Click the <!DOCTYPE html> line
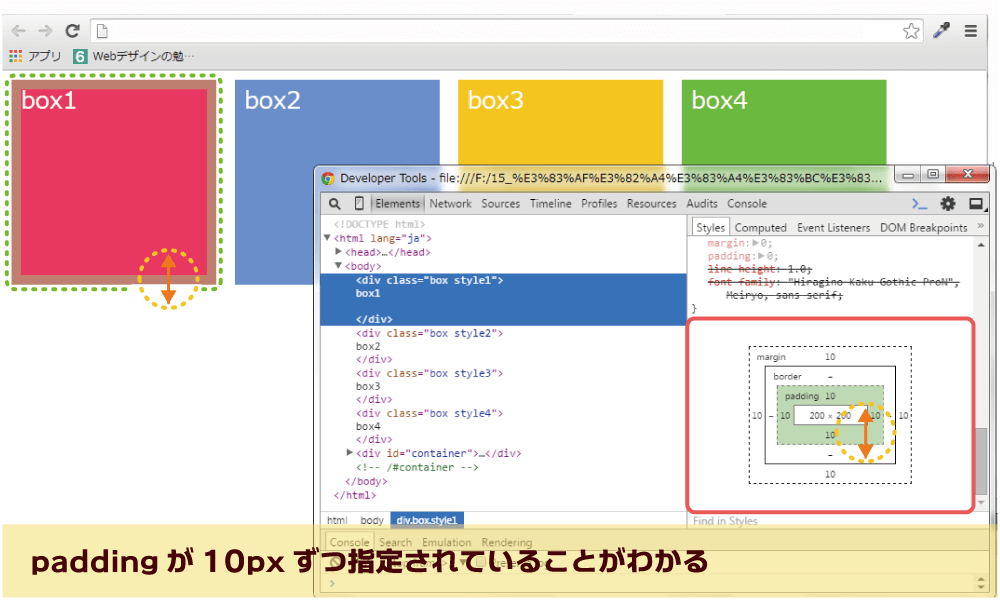 tap(379, 224)
